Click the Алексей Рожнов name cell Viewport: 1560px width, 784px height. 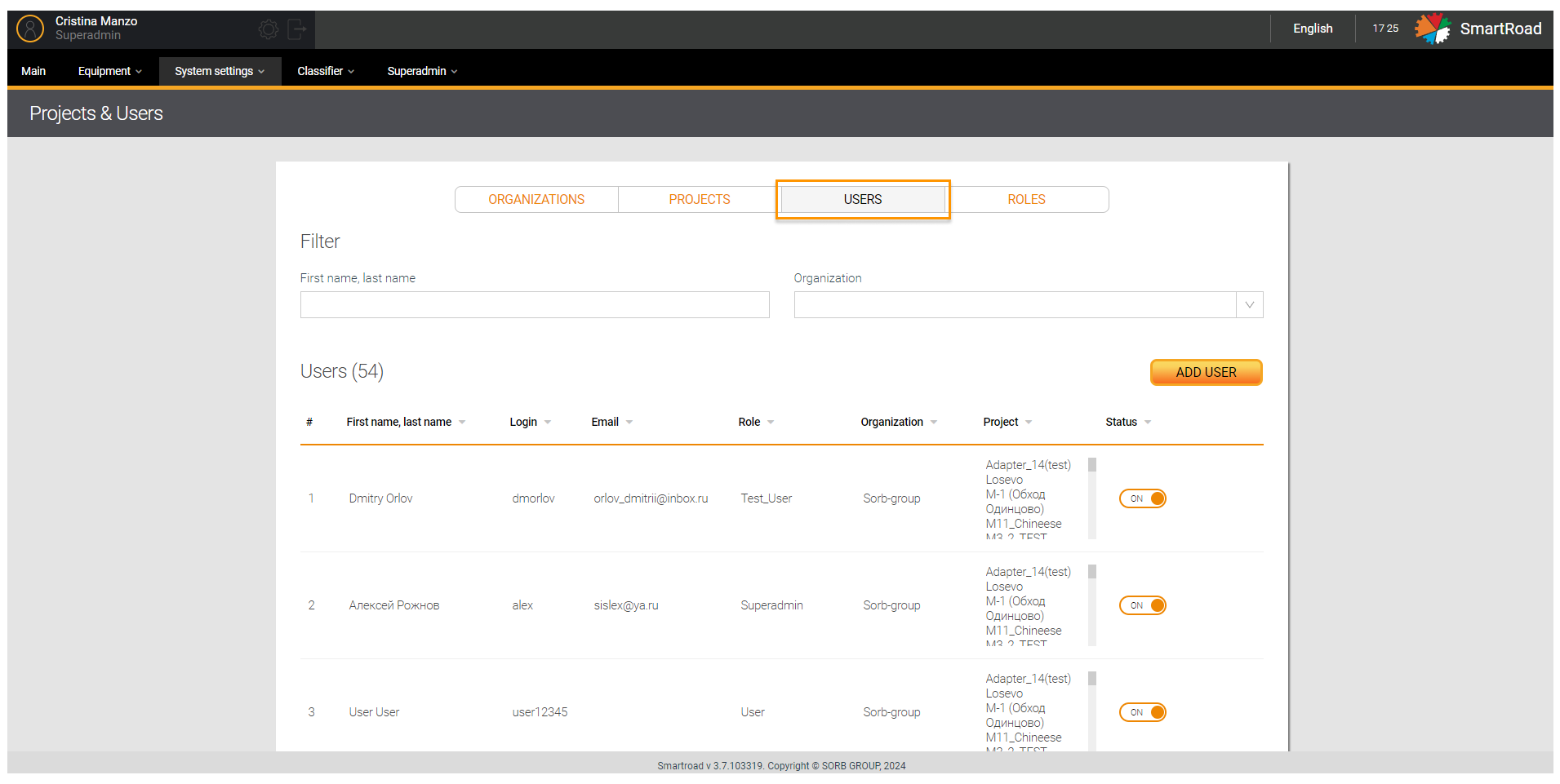(x=393, y=605)
